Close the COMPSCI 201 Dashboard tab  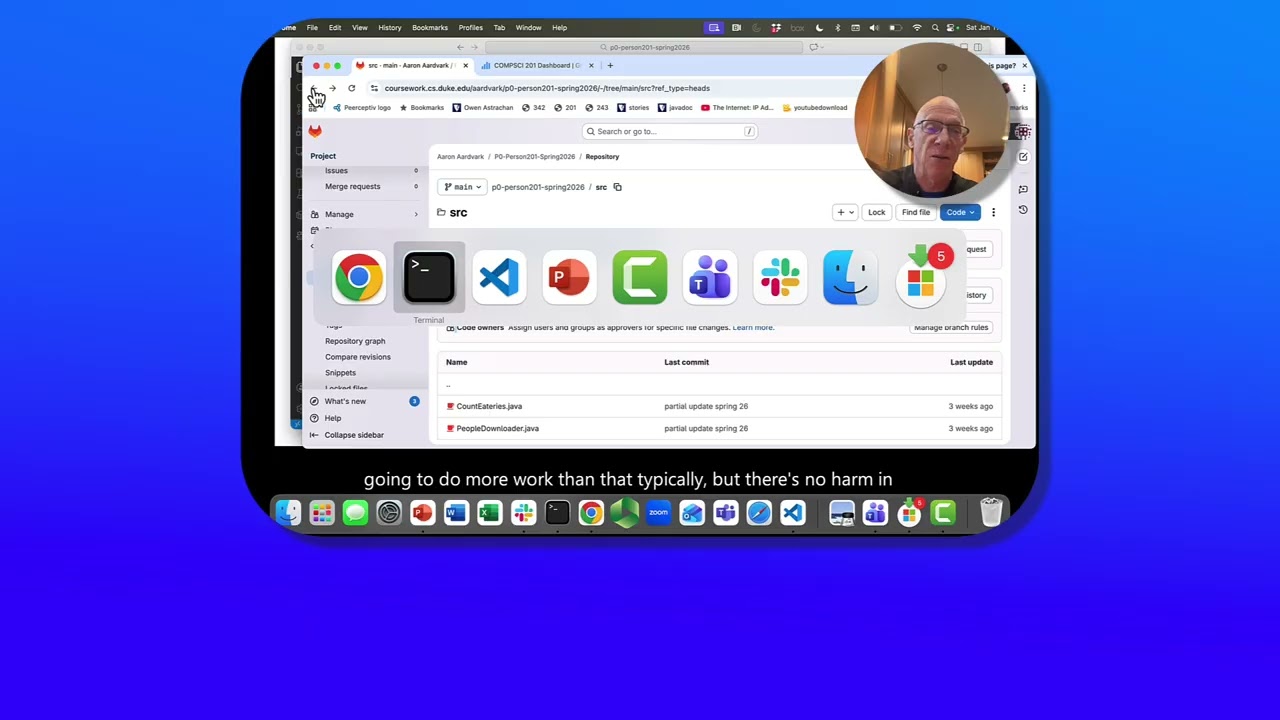click(x=591, y=65)
